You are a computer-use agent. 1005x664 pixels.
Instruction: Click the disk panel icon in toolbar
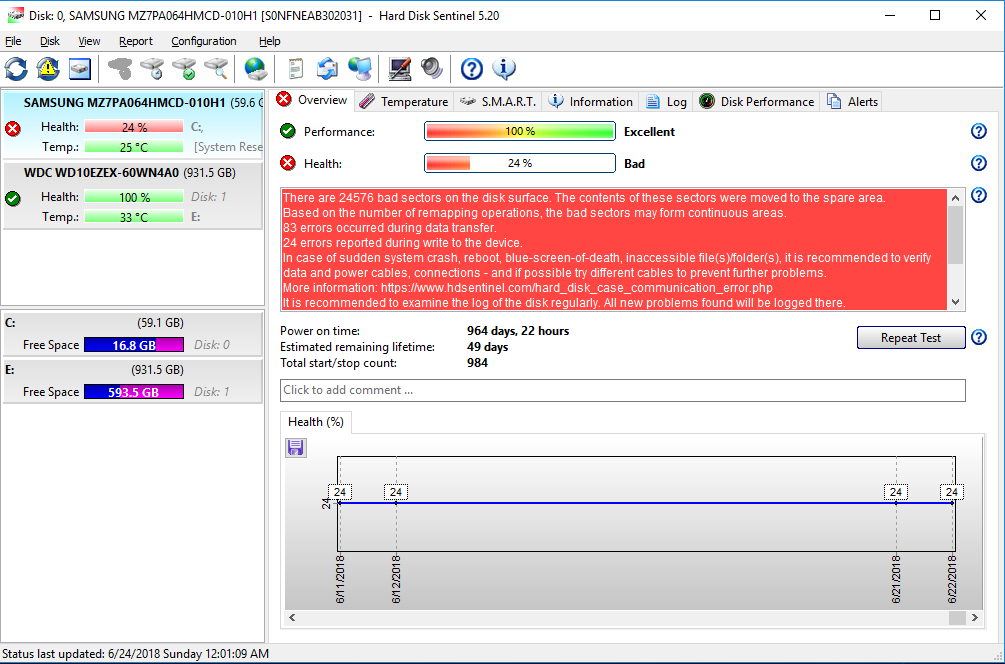click(x=79, y=69)
